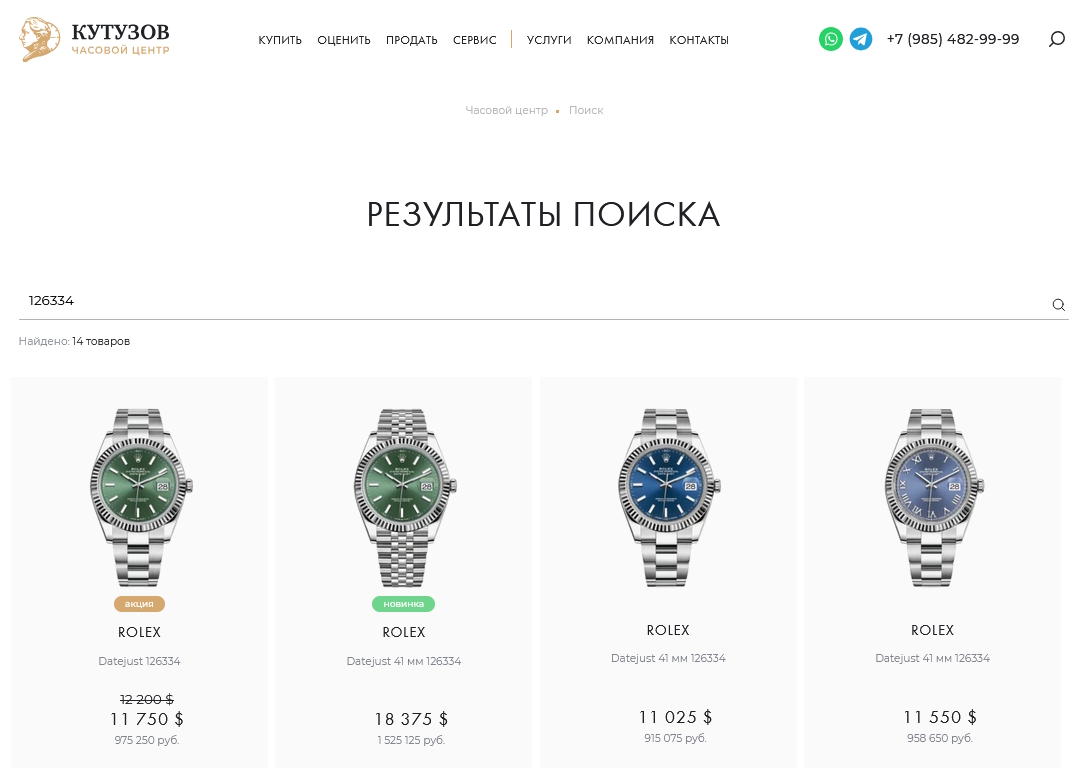Image resolution: width=1073 pixels, height=768 pixels.
Task: Click the Кутузов logo portrait icon
Action: 39,39
